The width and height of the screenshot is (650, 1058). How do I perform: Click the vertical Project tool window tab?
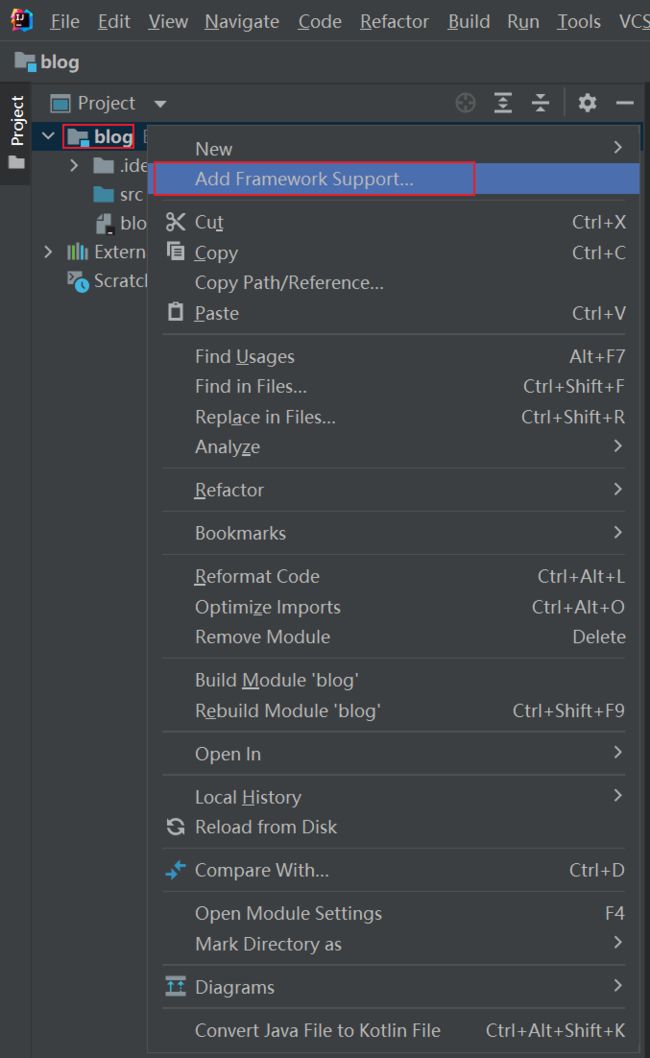pyautogui.click(x=17, y=132)
